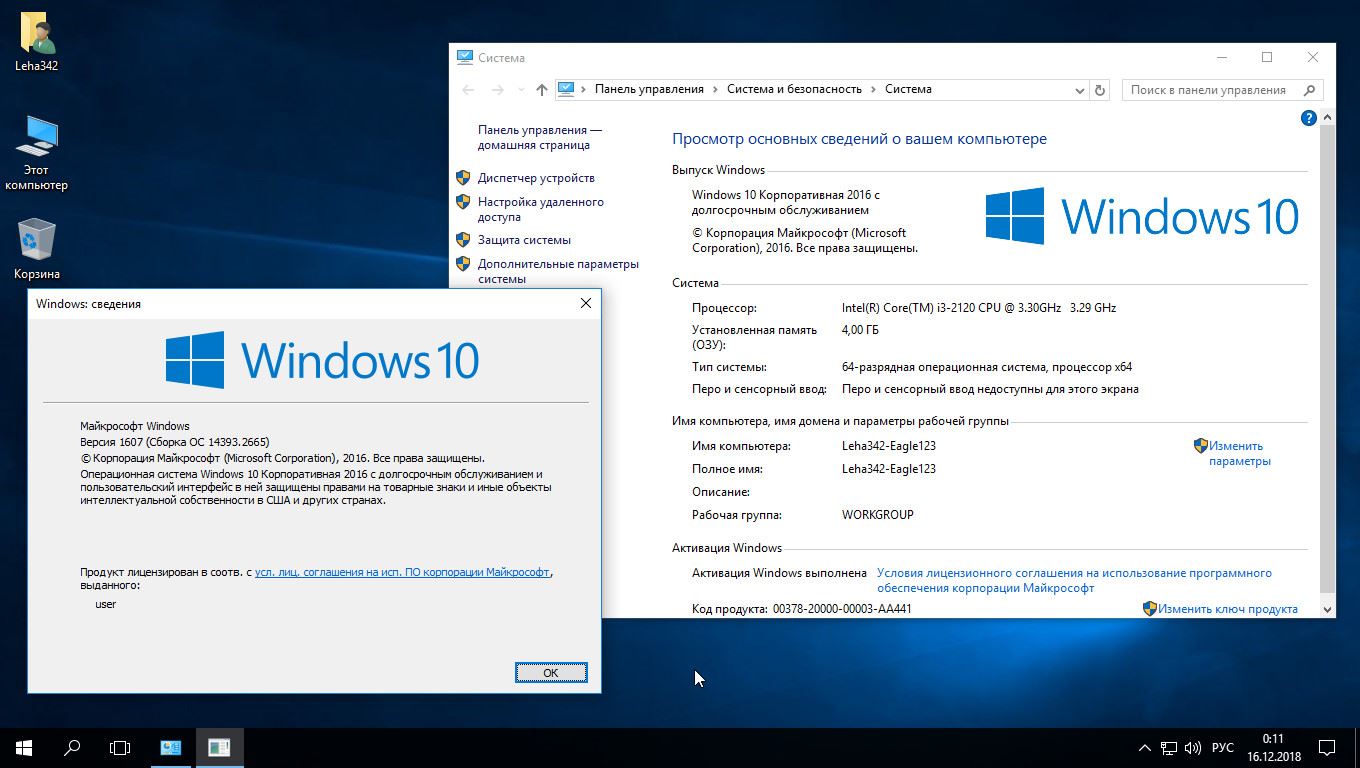Viewport: 1360px width, 768px height.
Task: Click shield icon beside Изменить ключ продукта
Action: coord(1150,608)
